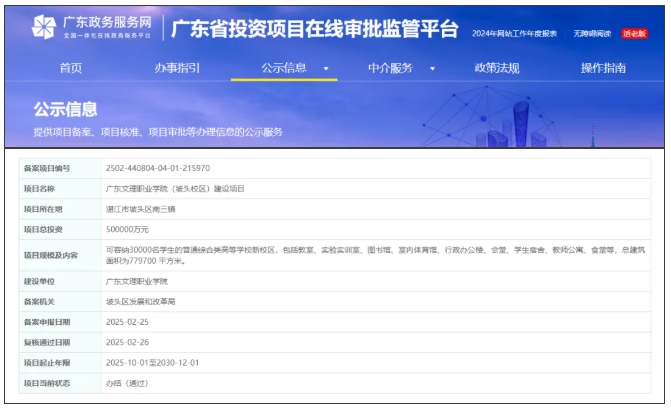The height and width of the screenshot is (410, 671).
Task: Click the 无障碍阅读 link
Action: [x=592, y=33]
